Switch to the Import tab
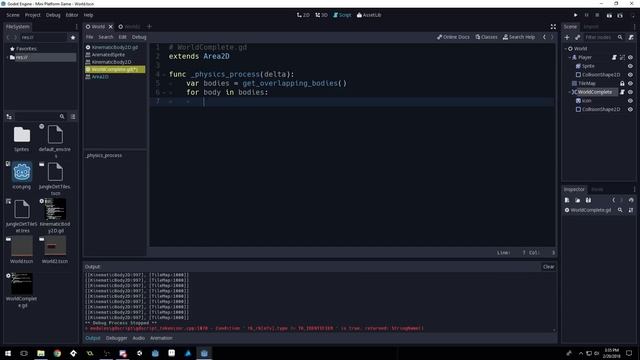The height and width of the screenshot is (360, 640). [x=591, y=27]
